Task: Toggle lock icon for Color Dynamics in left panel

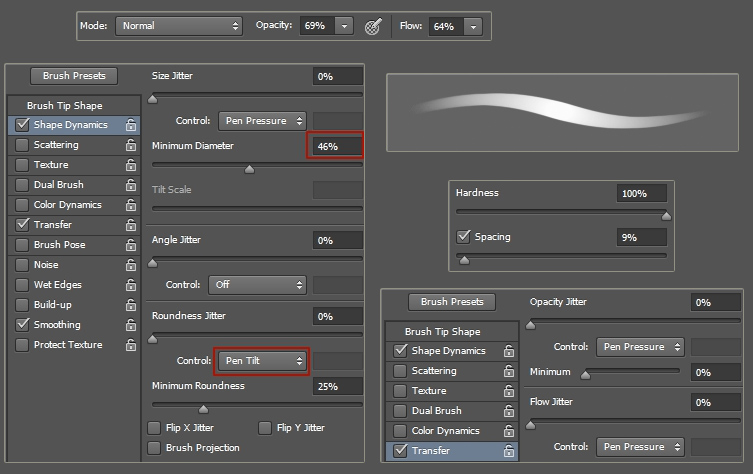Action: pos(131,205)
